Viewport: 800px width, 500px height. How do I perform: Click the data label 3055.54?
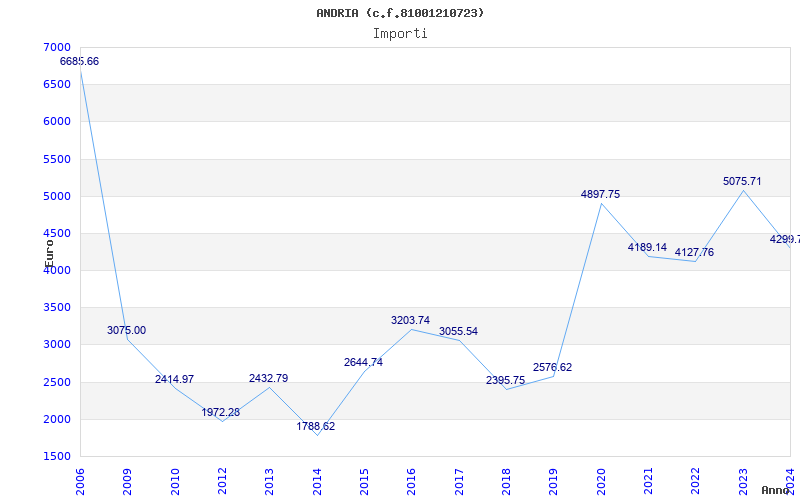[x=458, y=331]
